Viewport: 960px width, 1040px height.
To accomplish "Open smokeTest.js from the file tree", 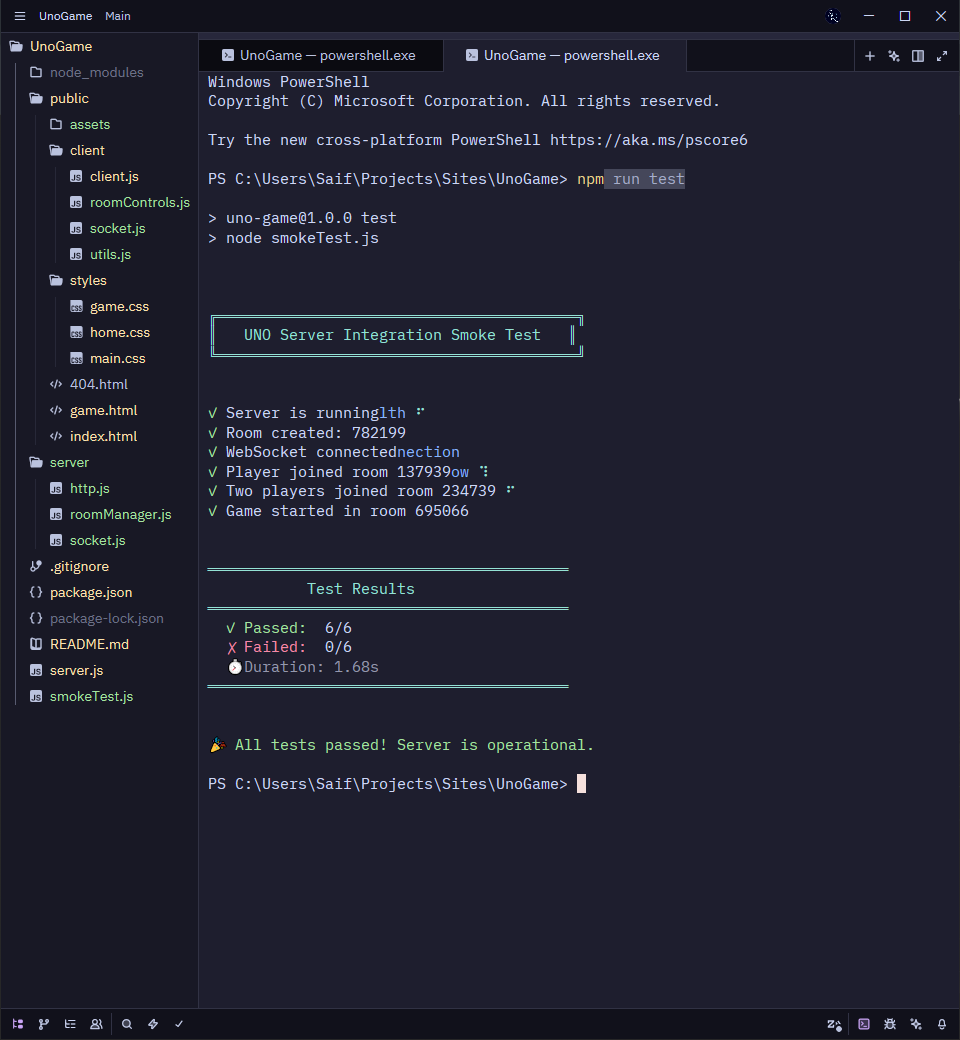I will (x=91, y=696).
